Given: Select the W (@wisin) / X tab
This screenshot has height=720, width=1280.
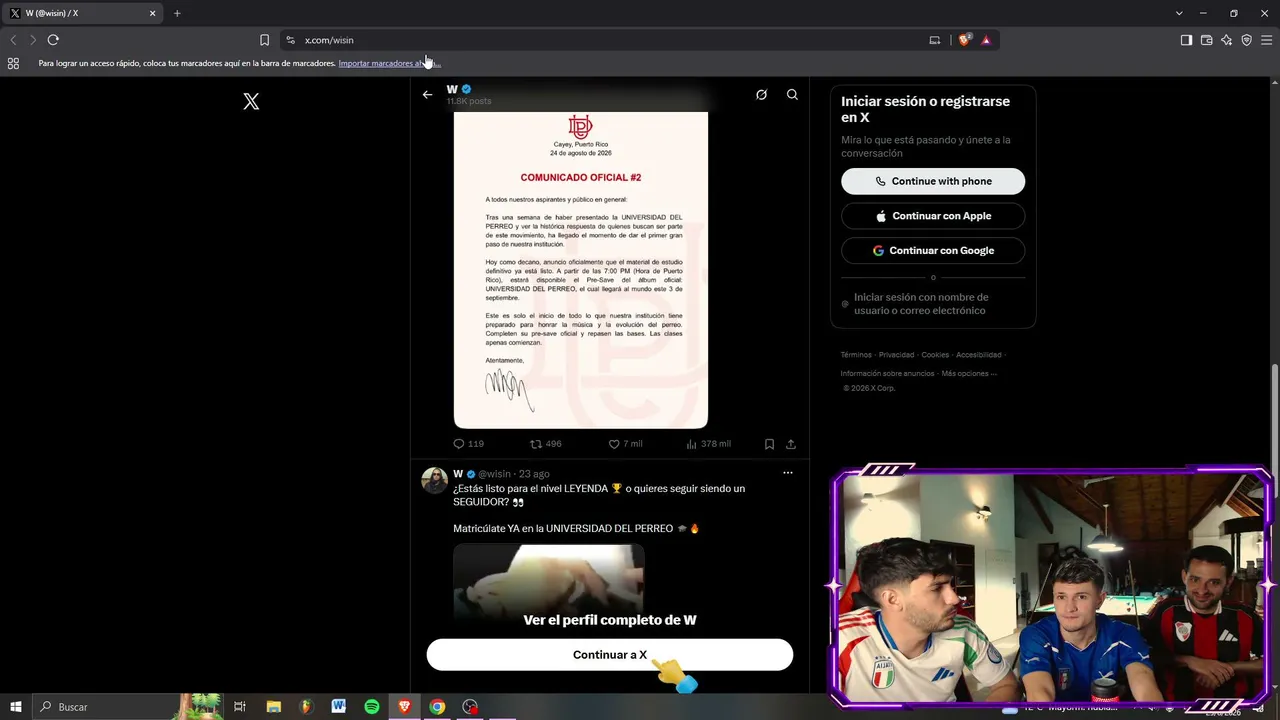Looking at the screenshot, I should (x=83, y=13).
